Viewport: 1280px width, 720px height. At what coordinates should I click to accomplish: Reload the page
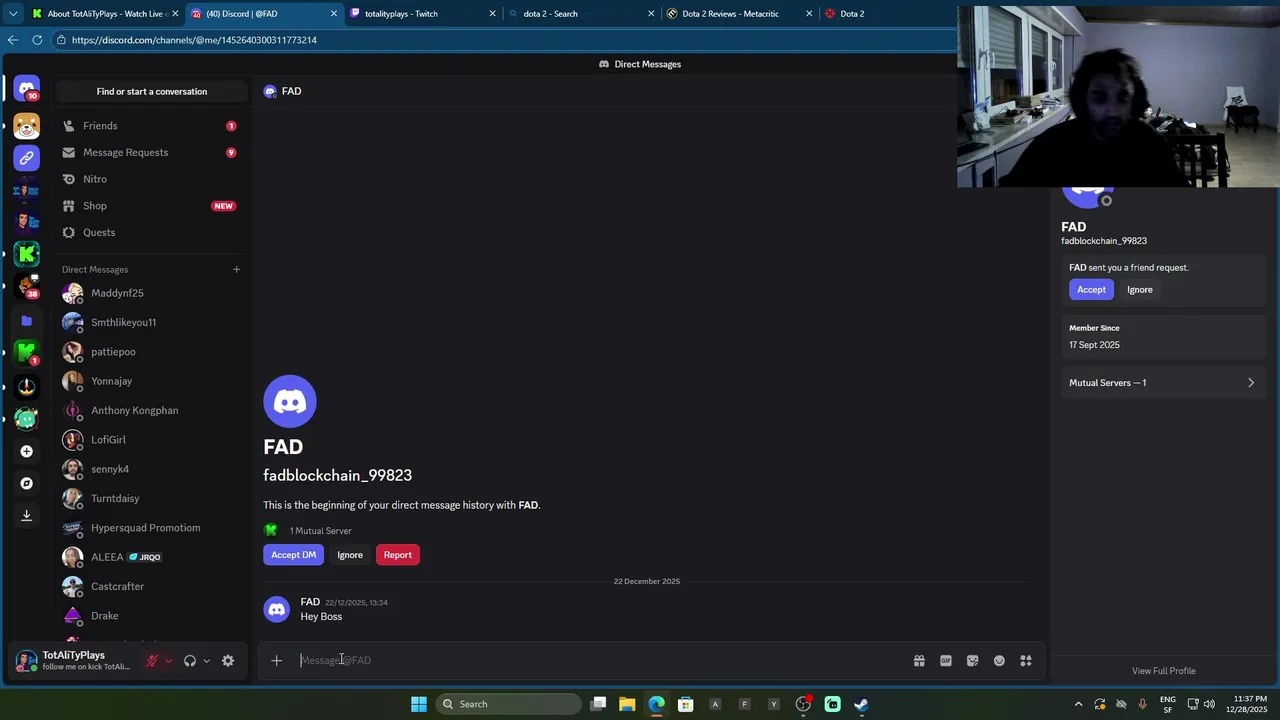[x=37, y=40]
